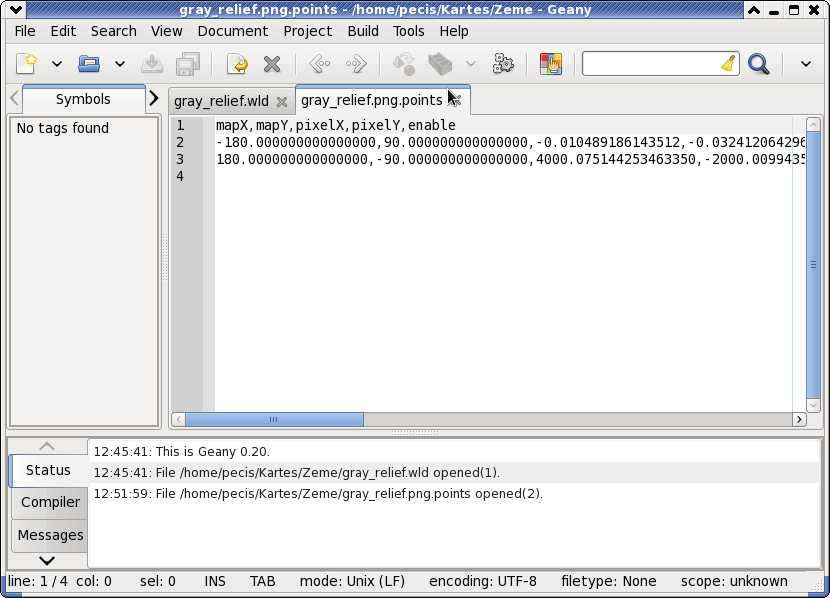This screenshot has height=598, width=830.
Task: Open the Edit menu
Action: tap(63, 31)
